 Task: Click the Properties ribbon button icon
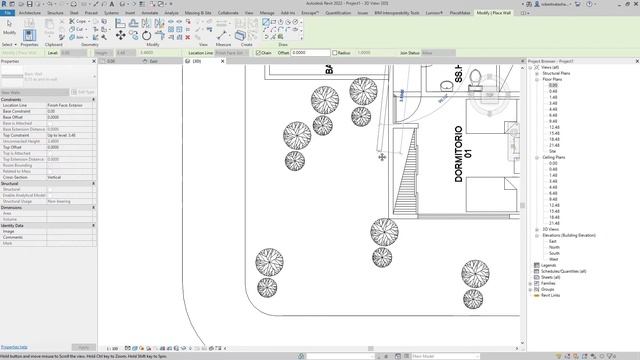tap(29, 36)
